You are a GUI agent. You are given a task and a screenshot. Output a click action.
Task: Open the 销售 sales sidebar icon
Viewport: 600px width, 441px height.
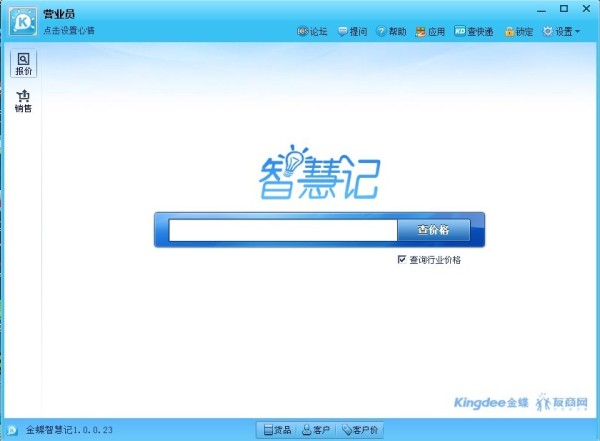[23, 101]
